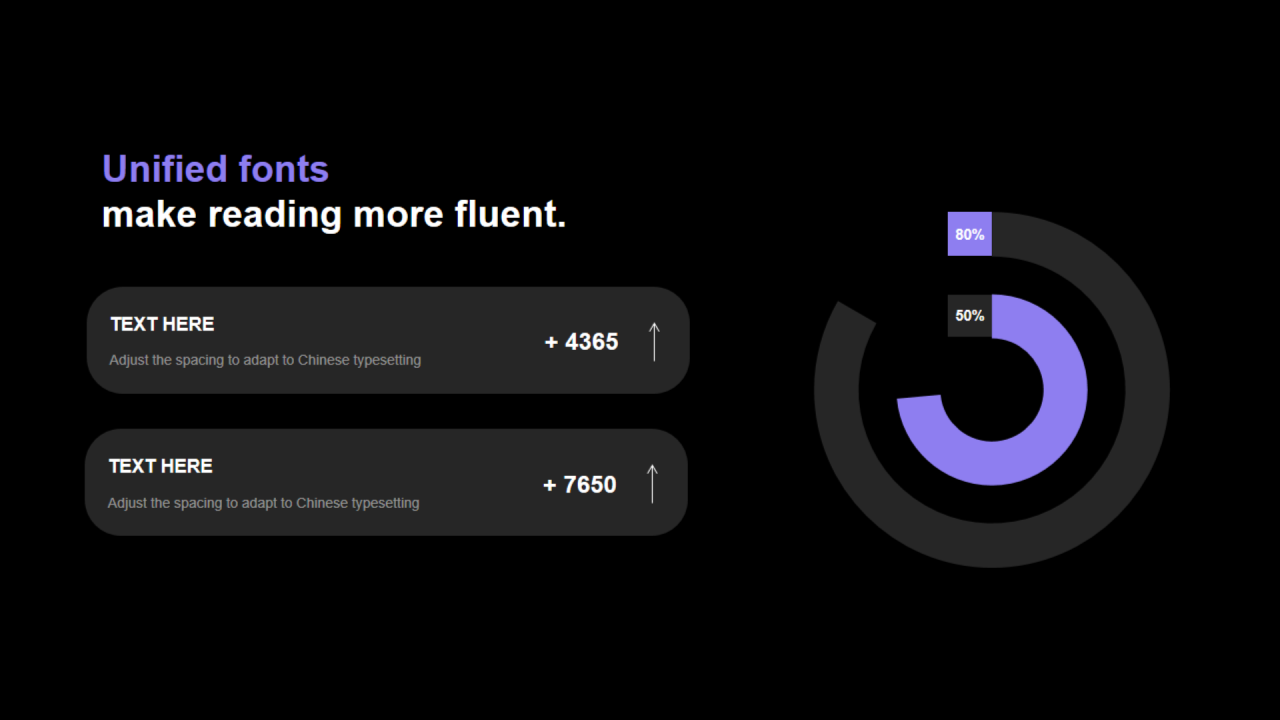Click the word 'make' in the white heading

[149, 214]
